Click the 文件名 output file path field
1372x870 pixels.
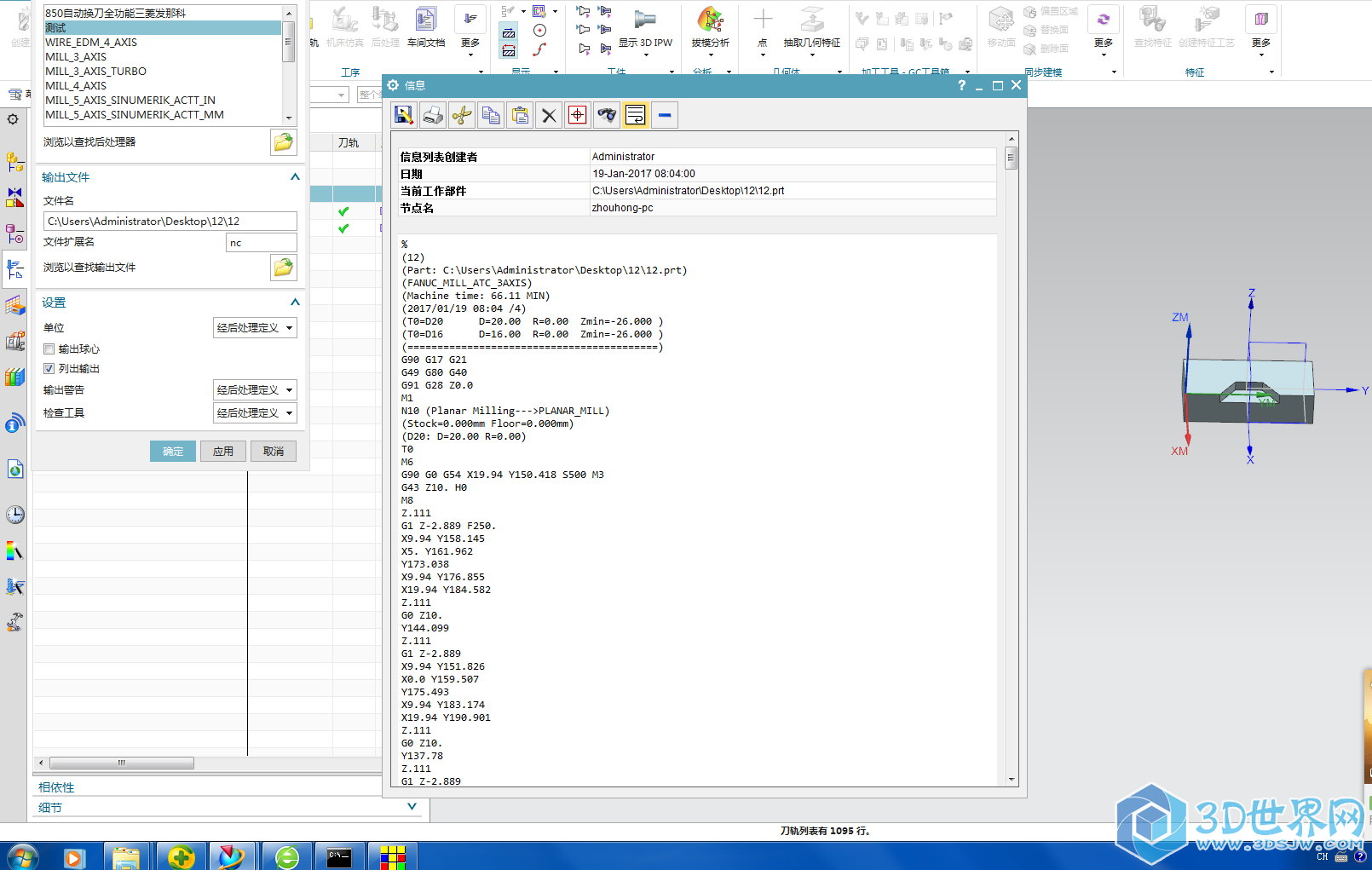(x=170, y=222)
